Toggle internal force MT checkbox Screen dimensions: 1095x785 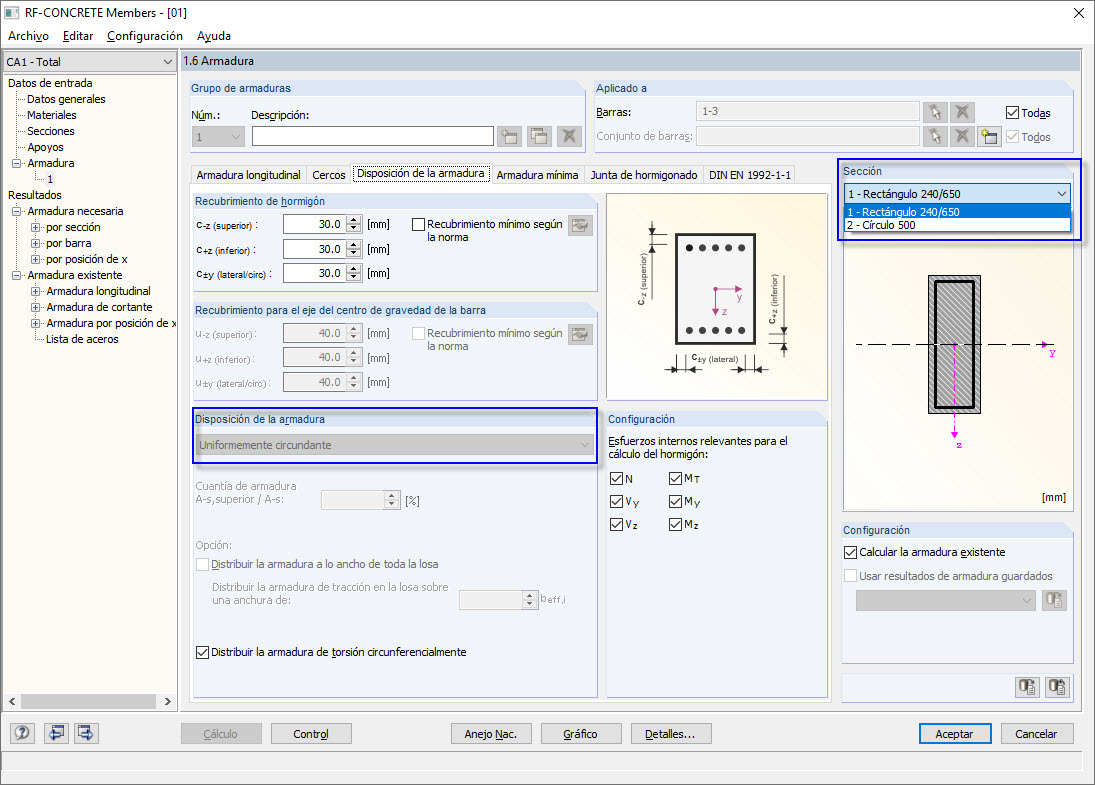coord(675,478)
